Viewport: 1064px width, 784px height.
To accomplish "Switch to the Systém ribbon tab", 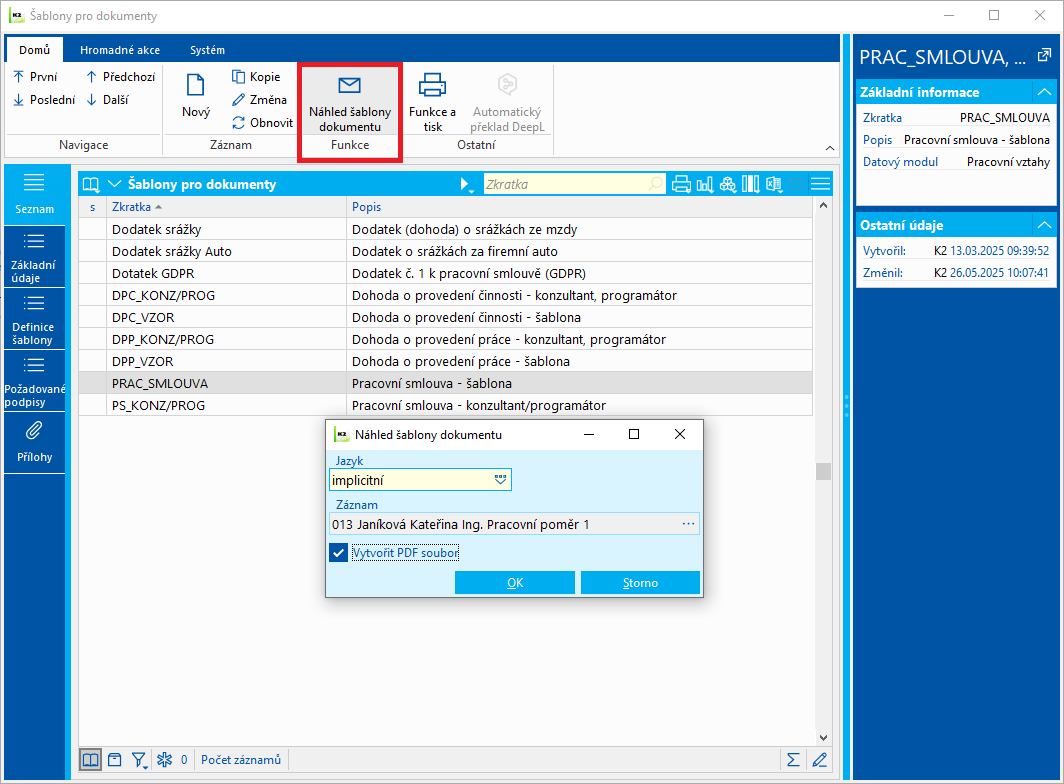I will (x=207, y=50).
